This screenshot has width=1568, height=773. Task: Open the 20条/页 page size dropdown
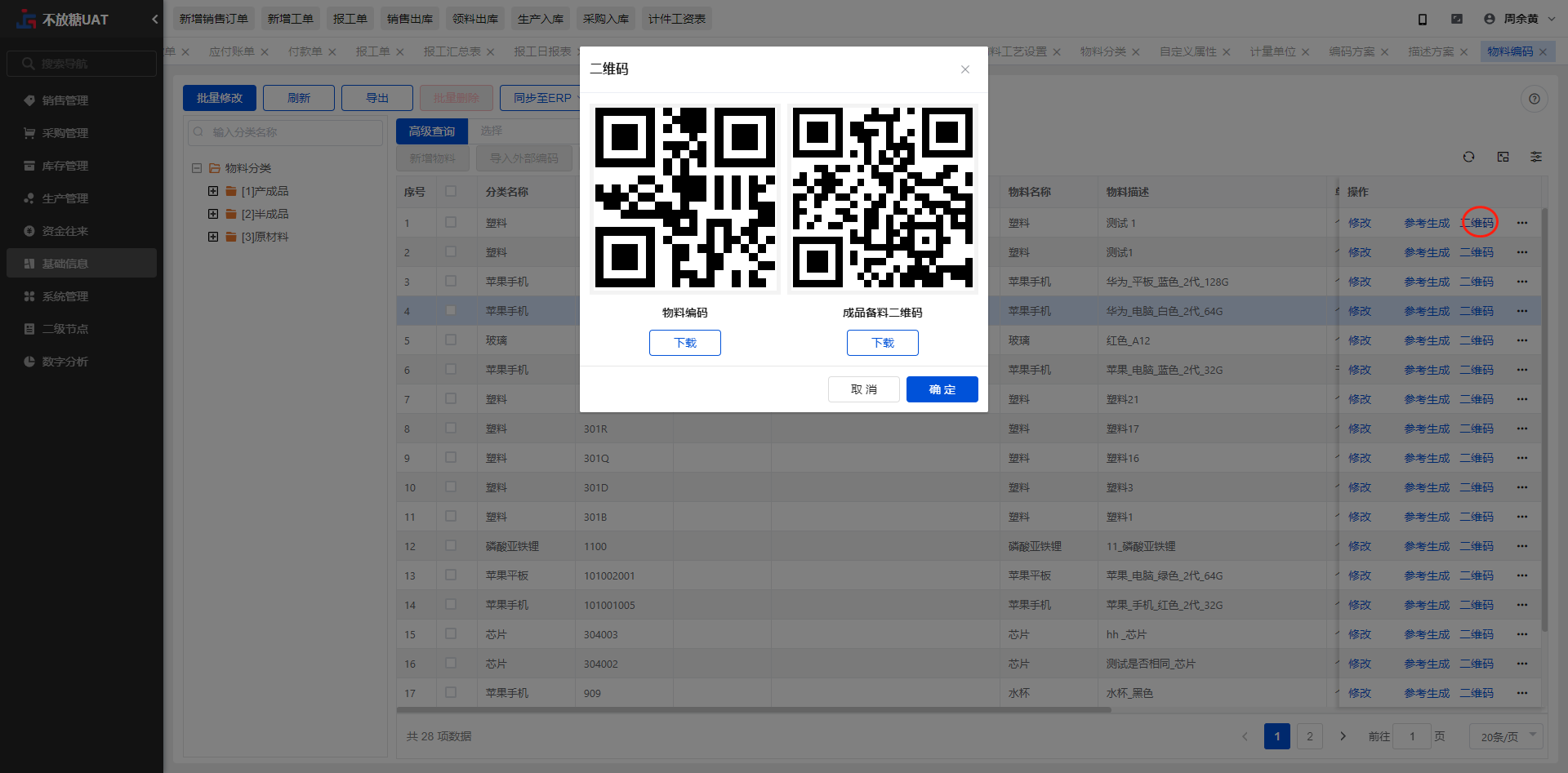(1506, 736)
